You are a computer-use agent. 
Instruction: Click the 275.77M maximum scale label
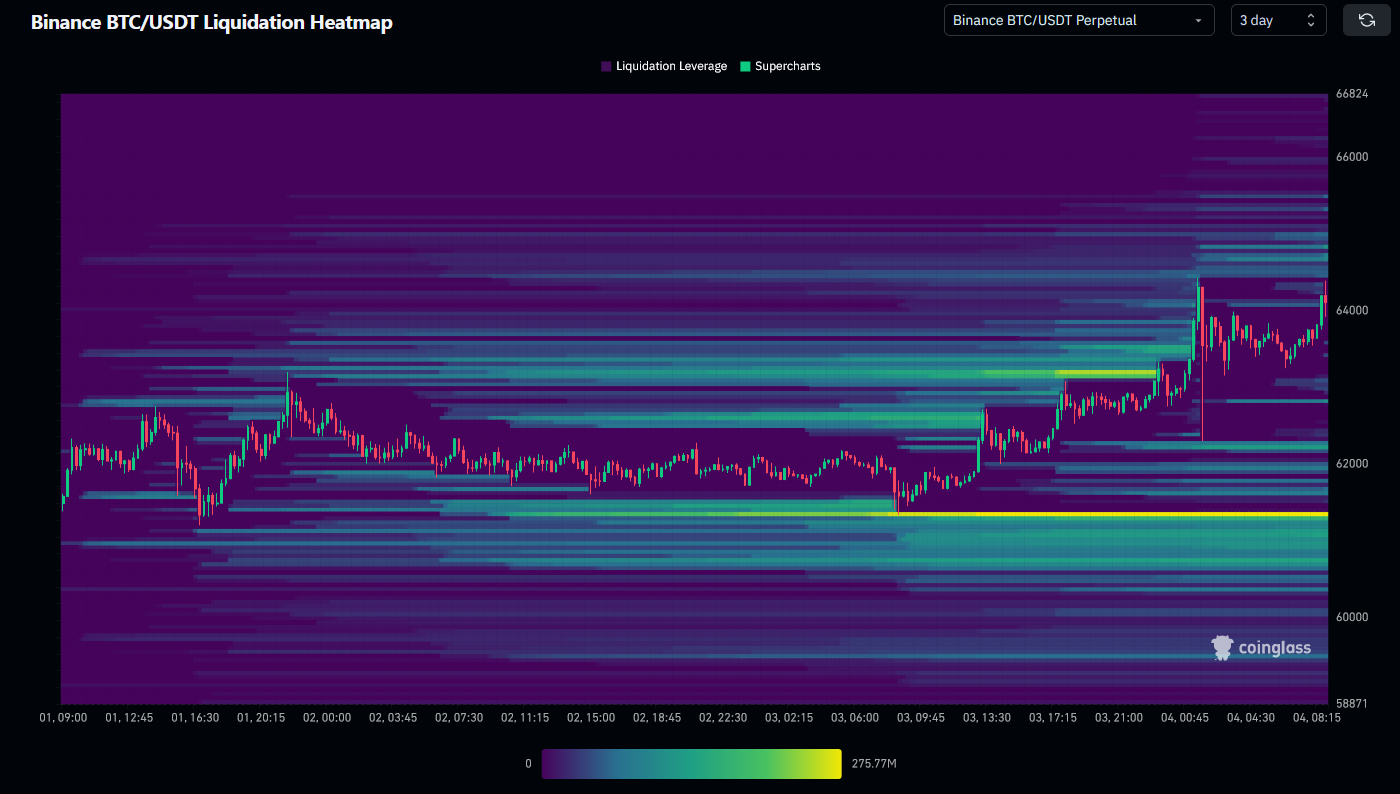(x=873, y=764)
